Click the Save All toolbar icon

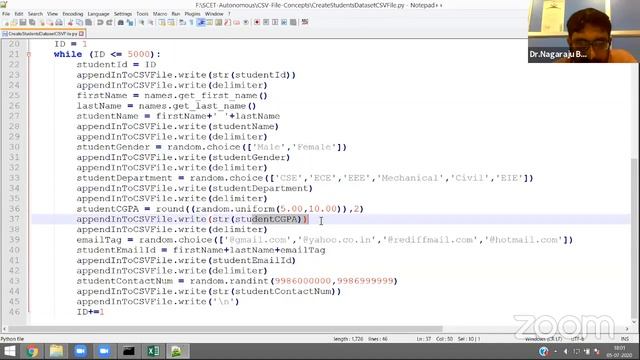coord(32,22)
